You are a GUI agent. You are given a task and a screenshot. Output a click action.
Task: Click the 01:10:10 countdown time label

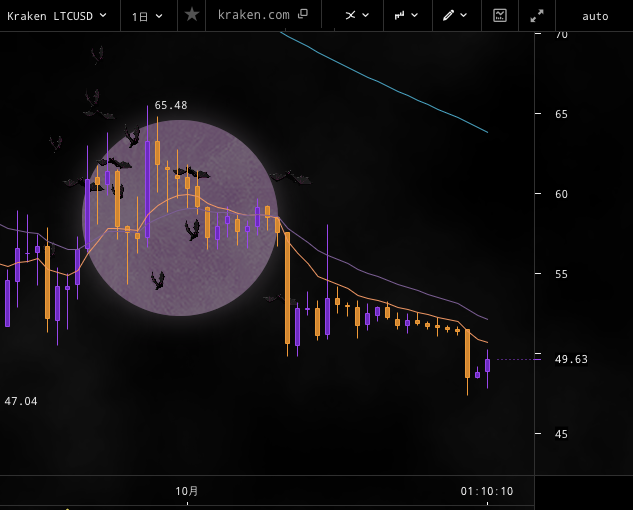click(487, 491)
